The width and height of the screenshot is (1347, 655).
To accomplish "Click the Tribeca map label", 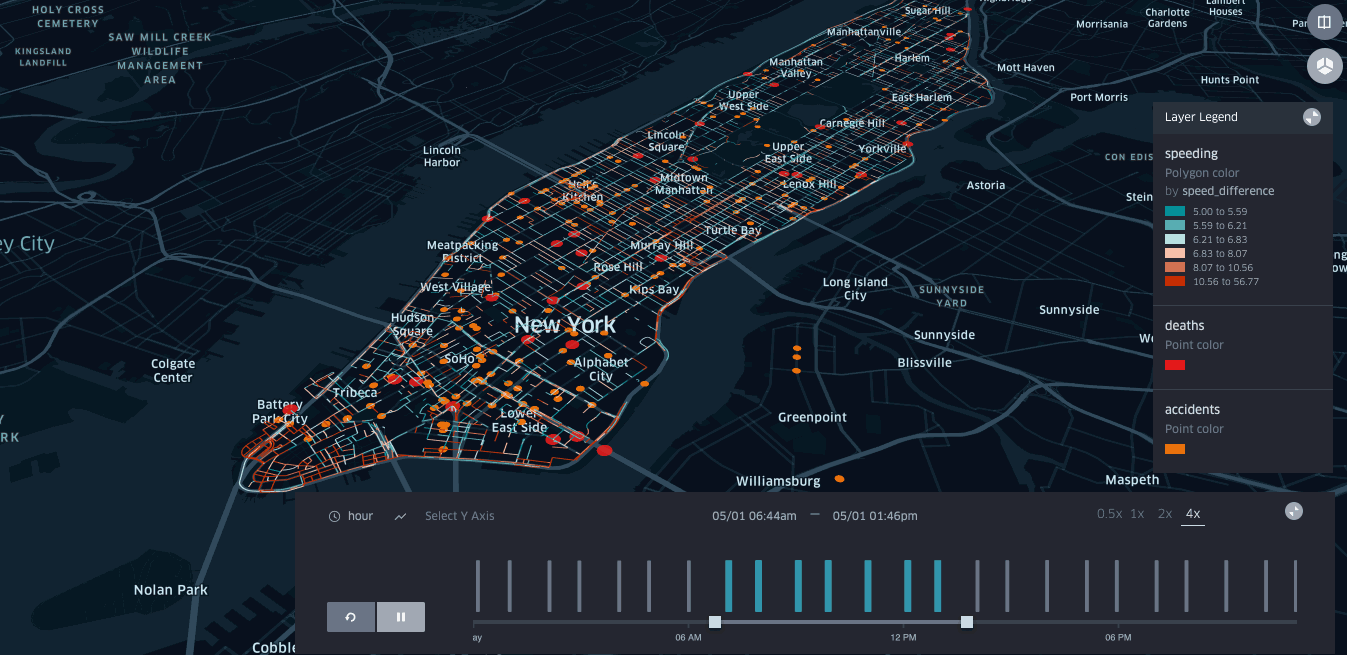I will click(x=356, y=393).
